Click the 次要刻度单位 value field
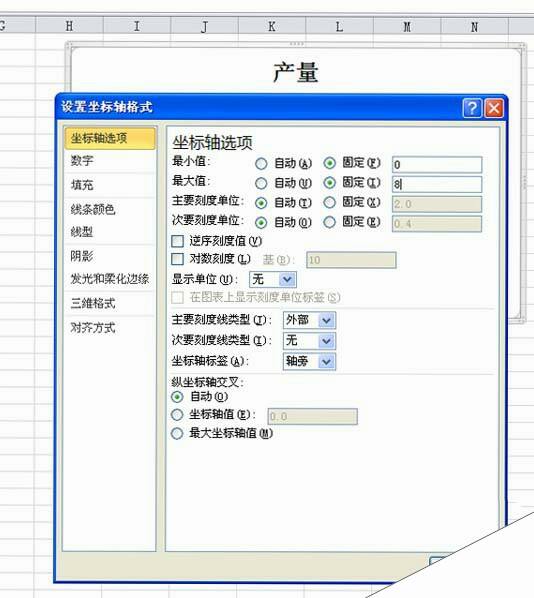This screenshot has width=534, height=598. coord(437,224)
